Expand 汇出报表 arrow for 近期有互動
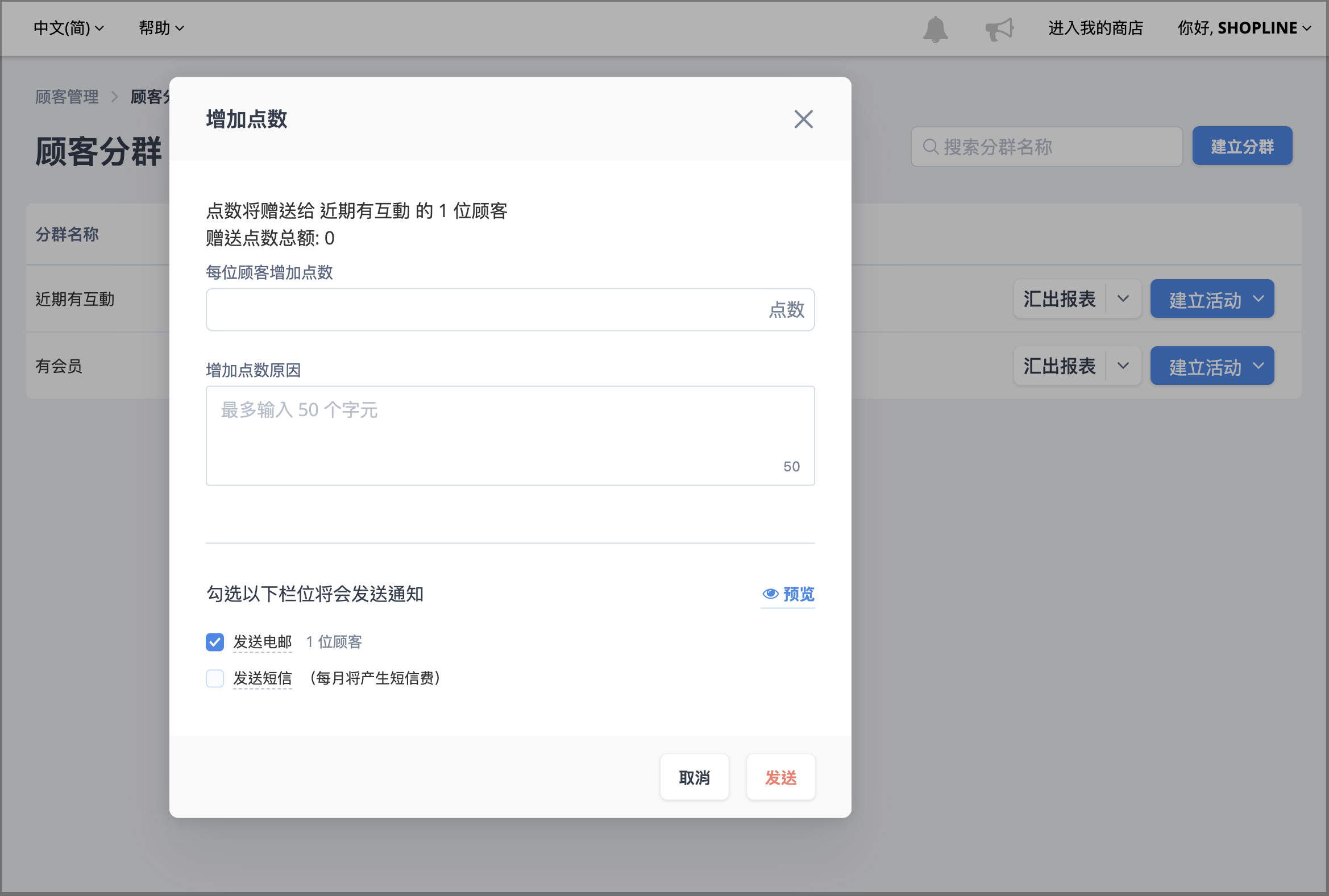The width and height of the screenshot is (1329, 896). [x=1123, y=298]
